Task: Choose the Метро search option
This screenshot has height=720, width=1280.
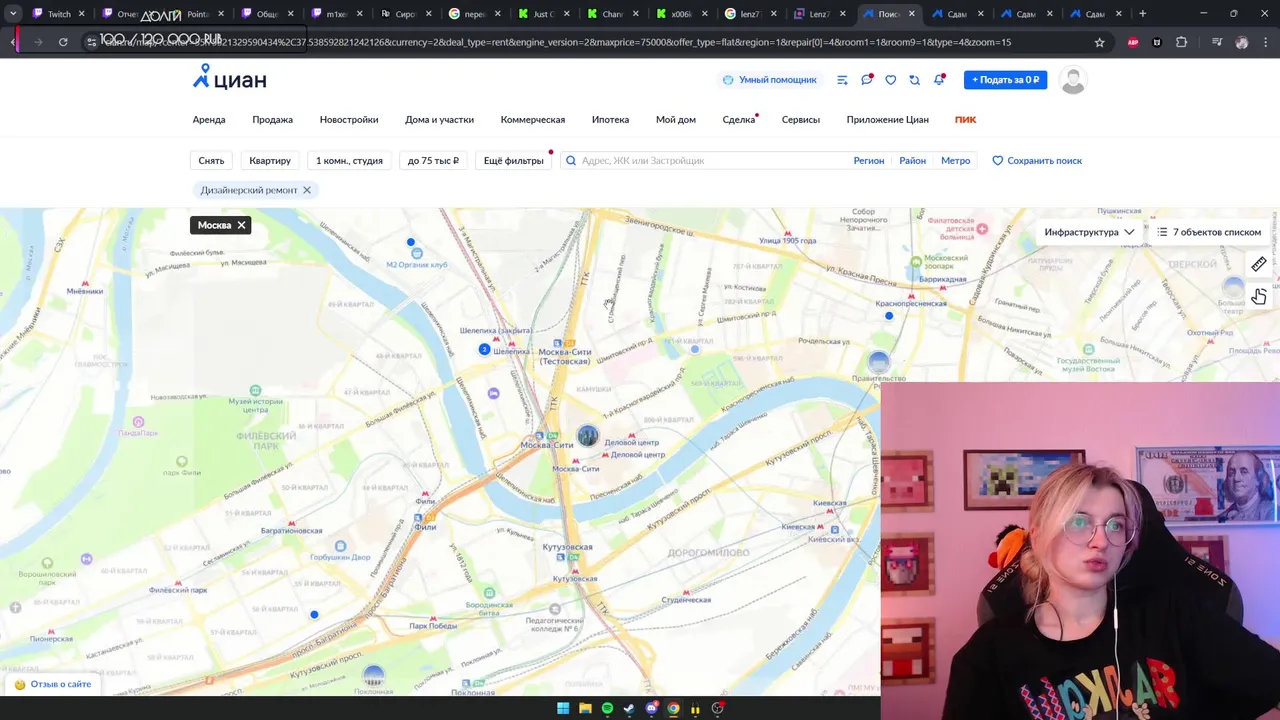Action: coord(955,160)
